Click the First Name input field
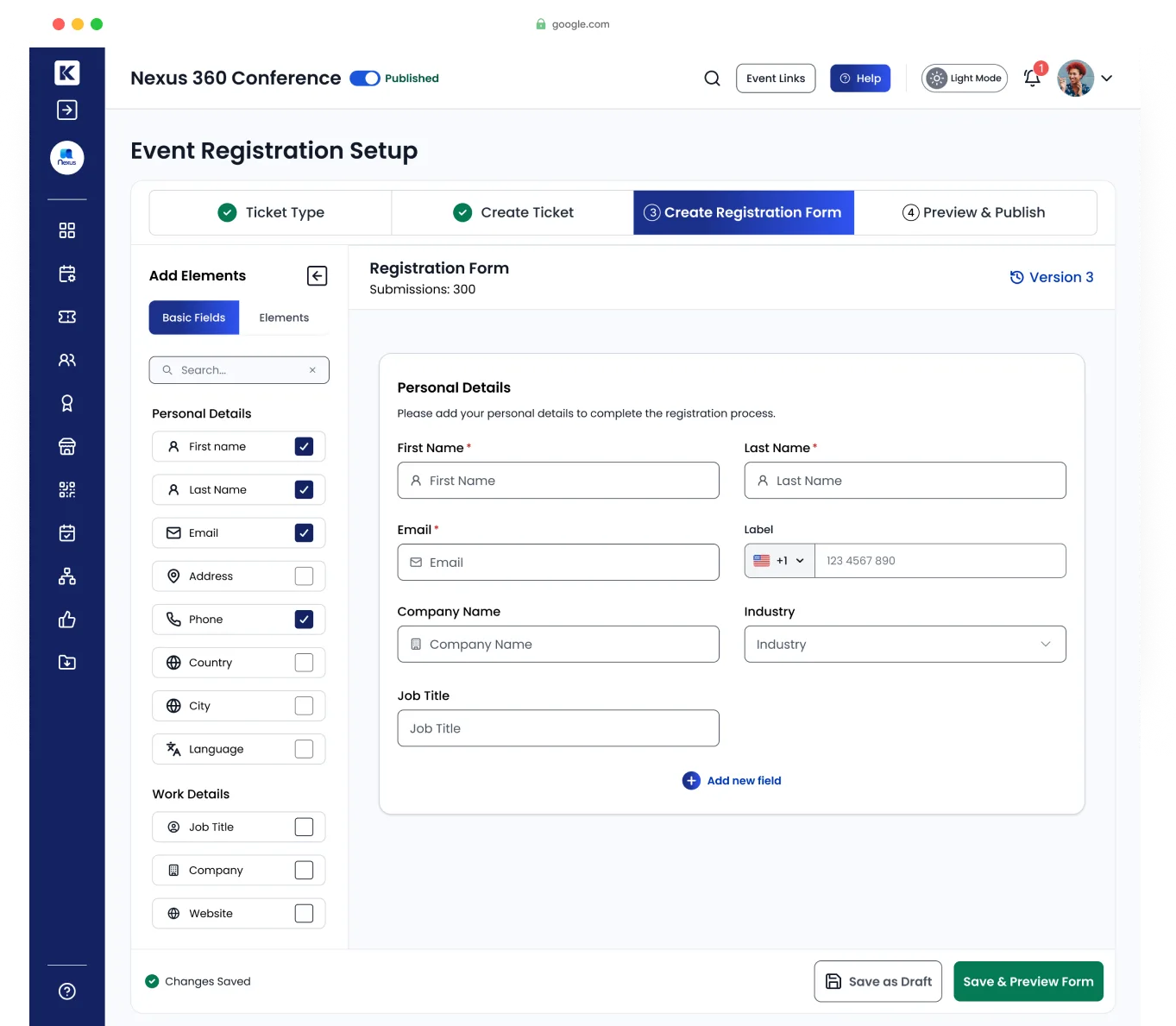1176x1026 pixels. pyautogui.click(x=558, y=481)
